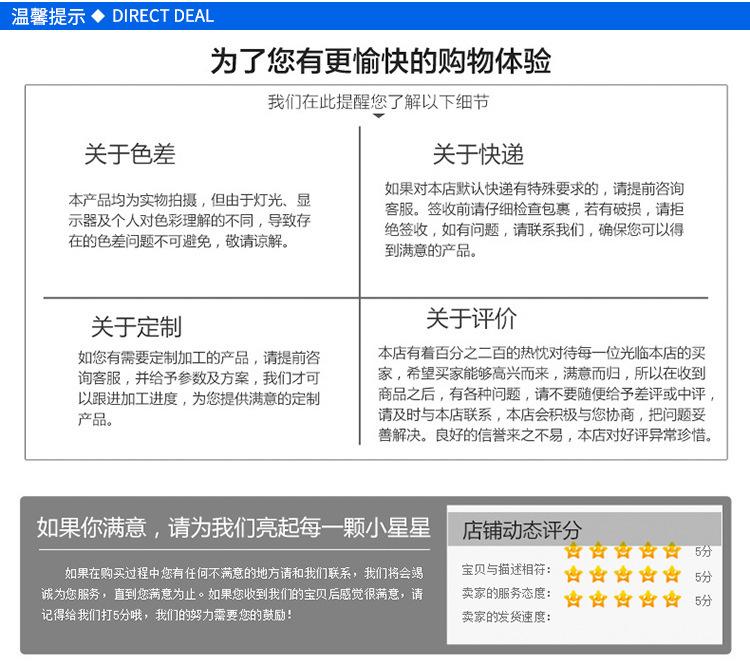Click the diamond icon in the blue header
The image size is (750, 670).
(x=98, y=17)
